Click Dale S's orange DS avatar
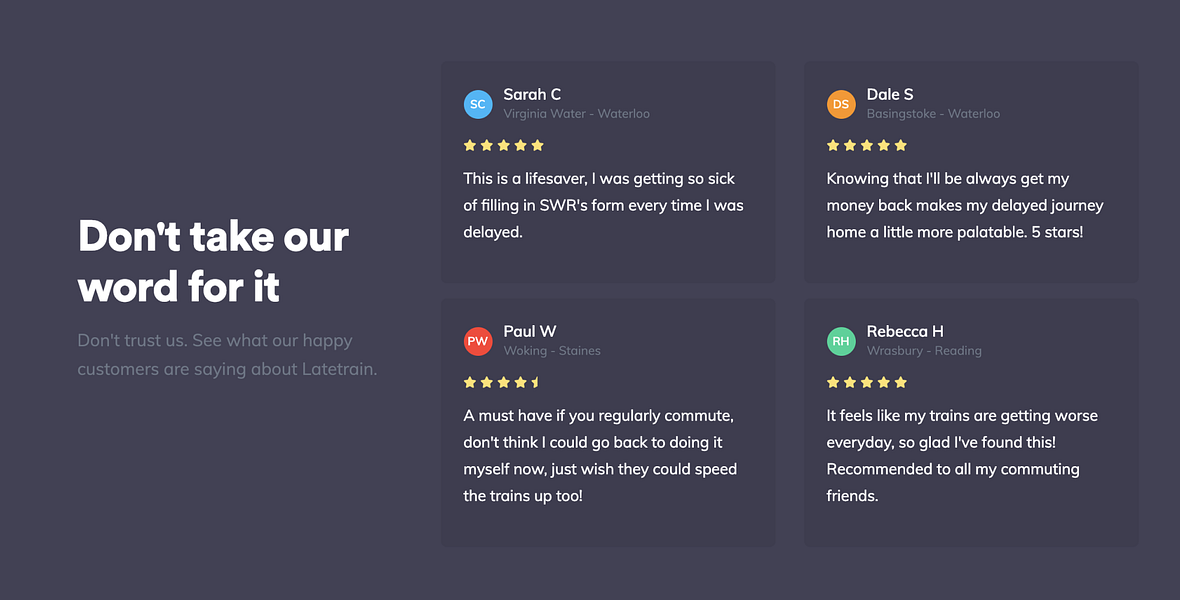Viewport: 1180px width, 600px height. pos(841,105)
